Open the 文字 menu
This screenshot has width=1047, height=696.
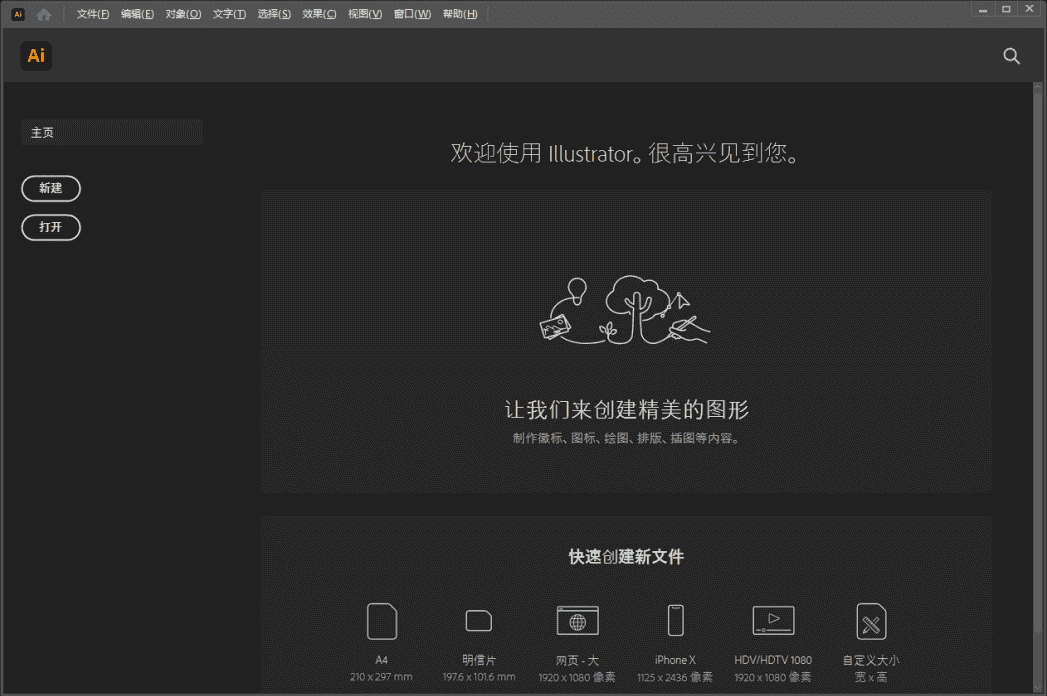228,13
